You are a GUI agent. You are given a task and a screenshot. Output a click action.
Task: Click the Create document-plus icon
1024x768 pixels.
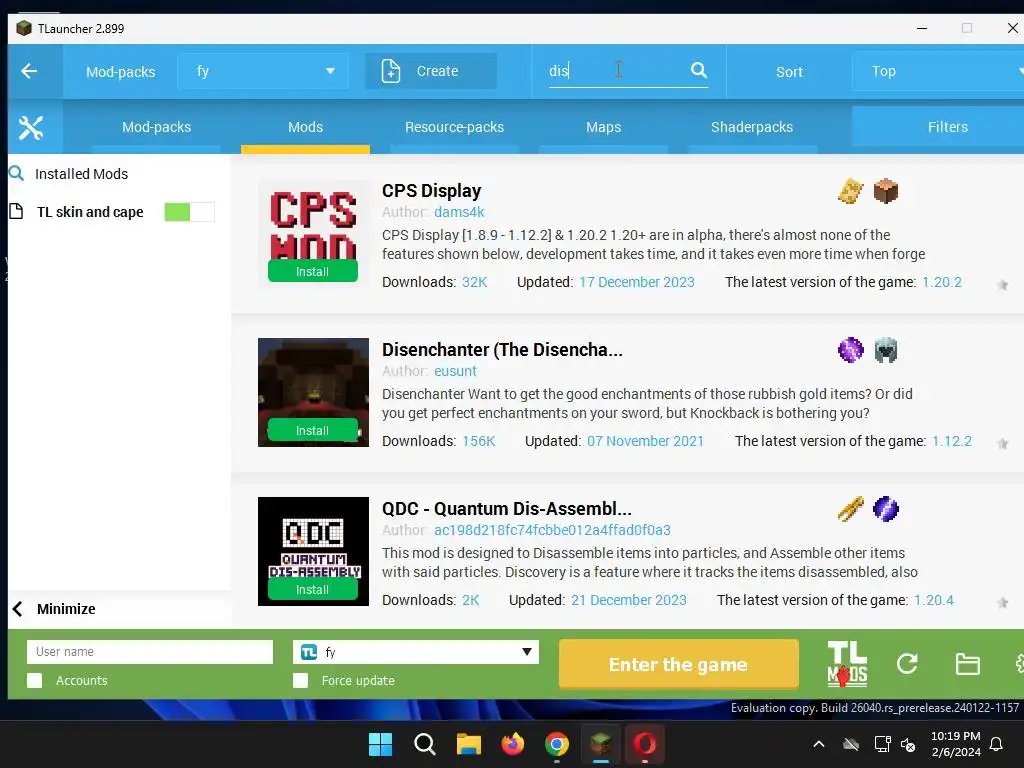click(391, 71)
